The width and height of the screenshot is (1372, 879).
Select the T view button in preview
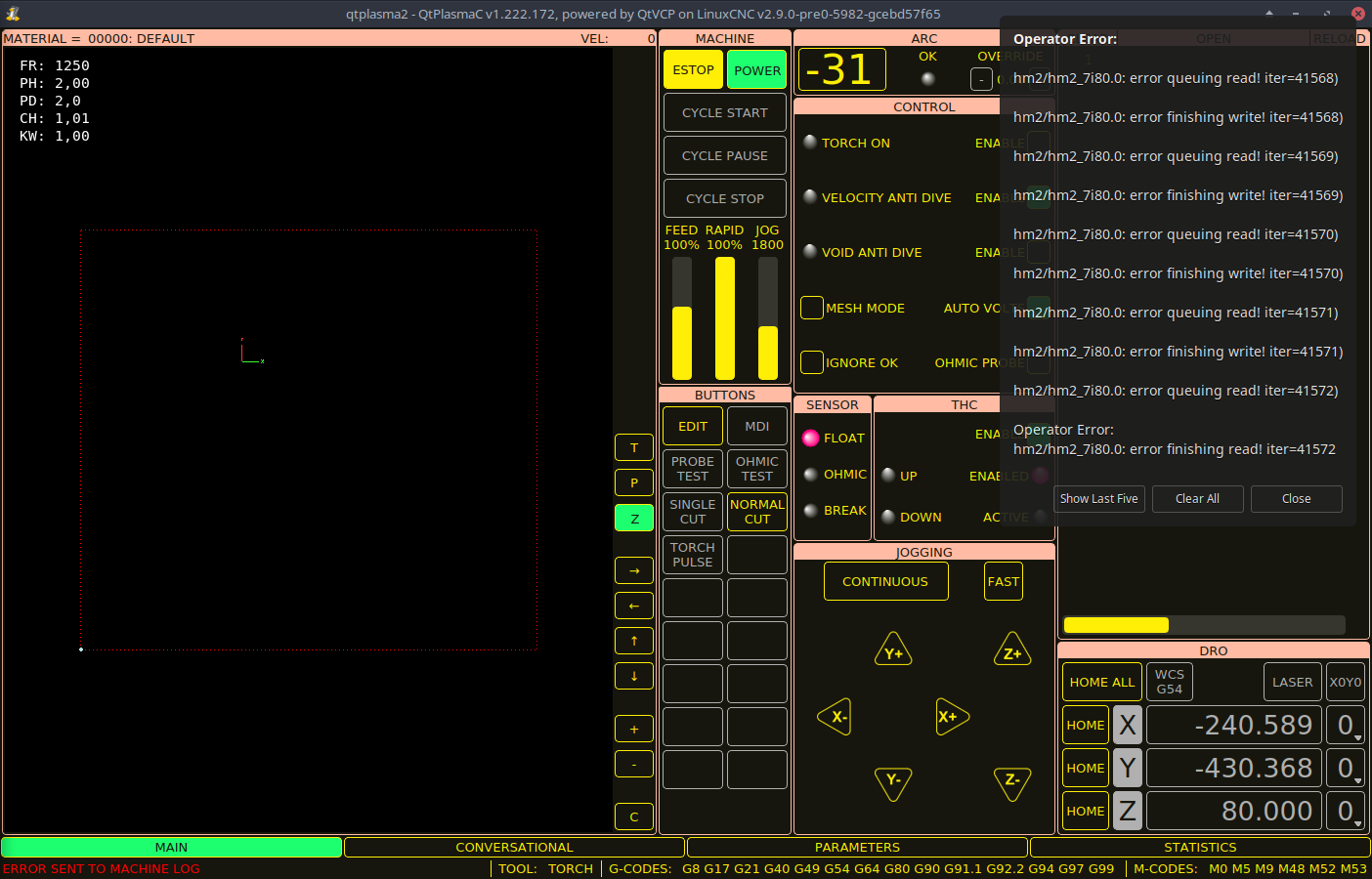pos(634,447)
